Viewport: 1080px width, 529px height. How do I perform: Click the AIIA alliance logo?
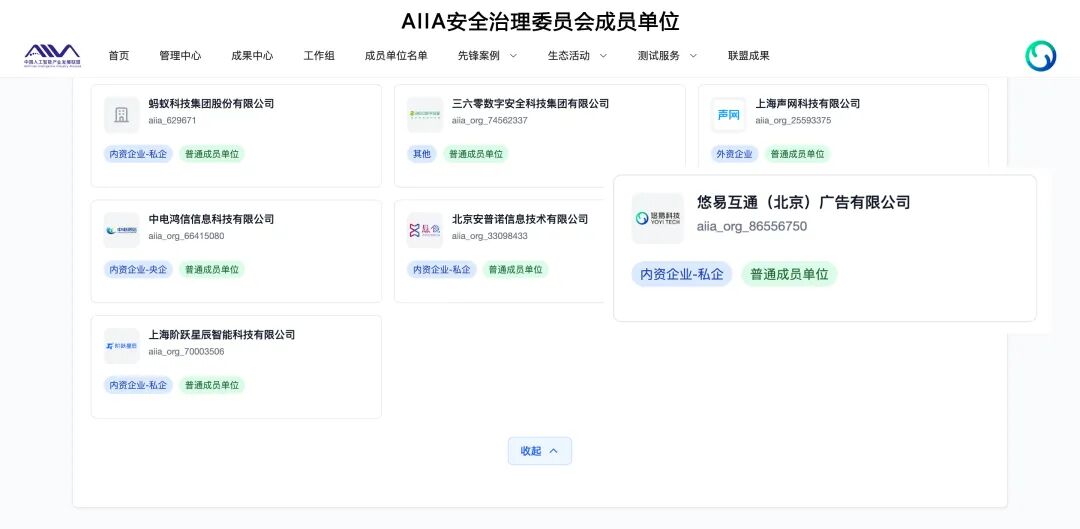pos(52,56)
